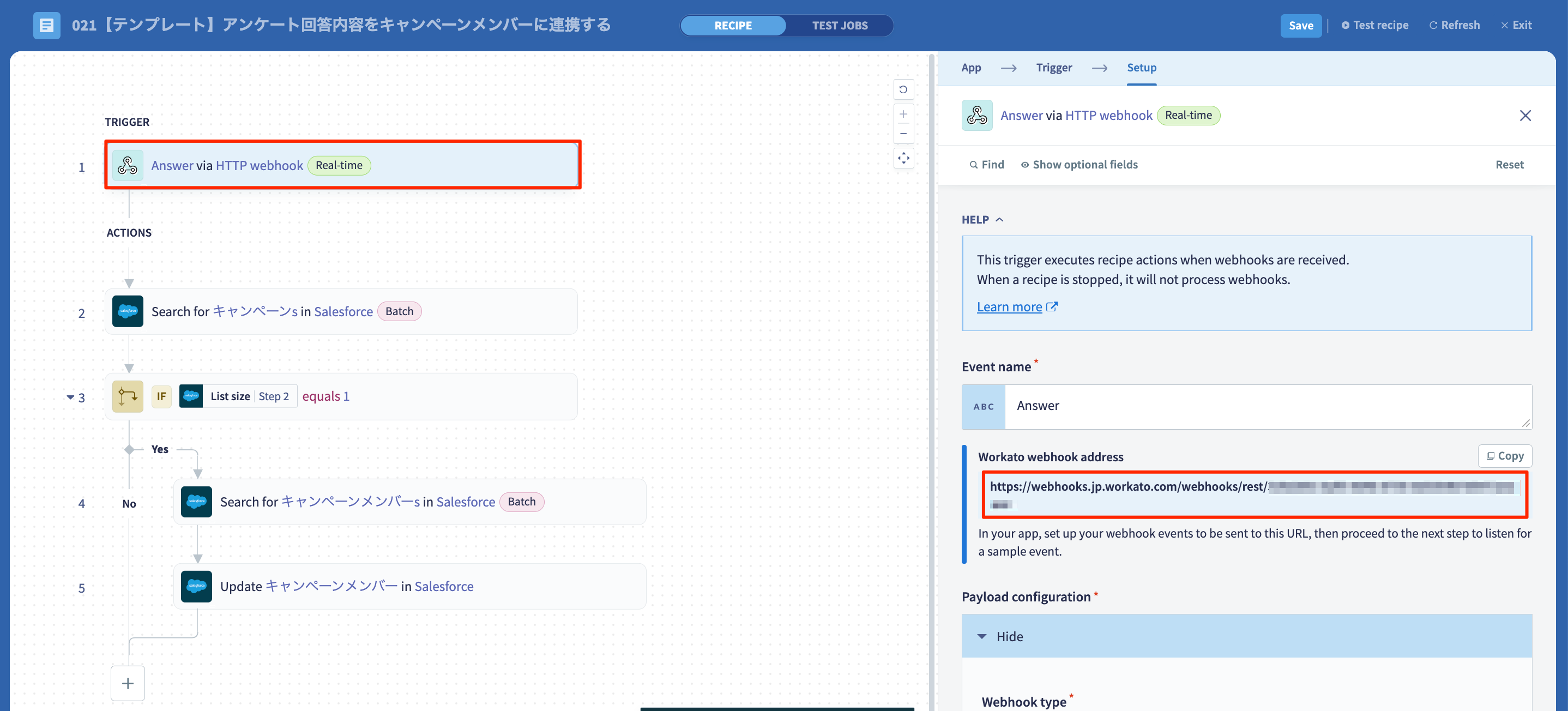Switch to the RECIPE tab

click(733, 26)
